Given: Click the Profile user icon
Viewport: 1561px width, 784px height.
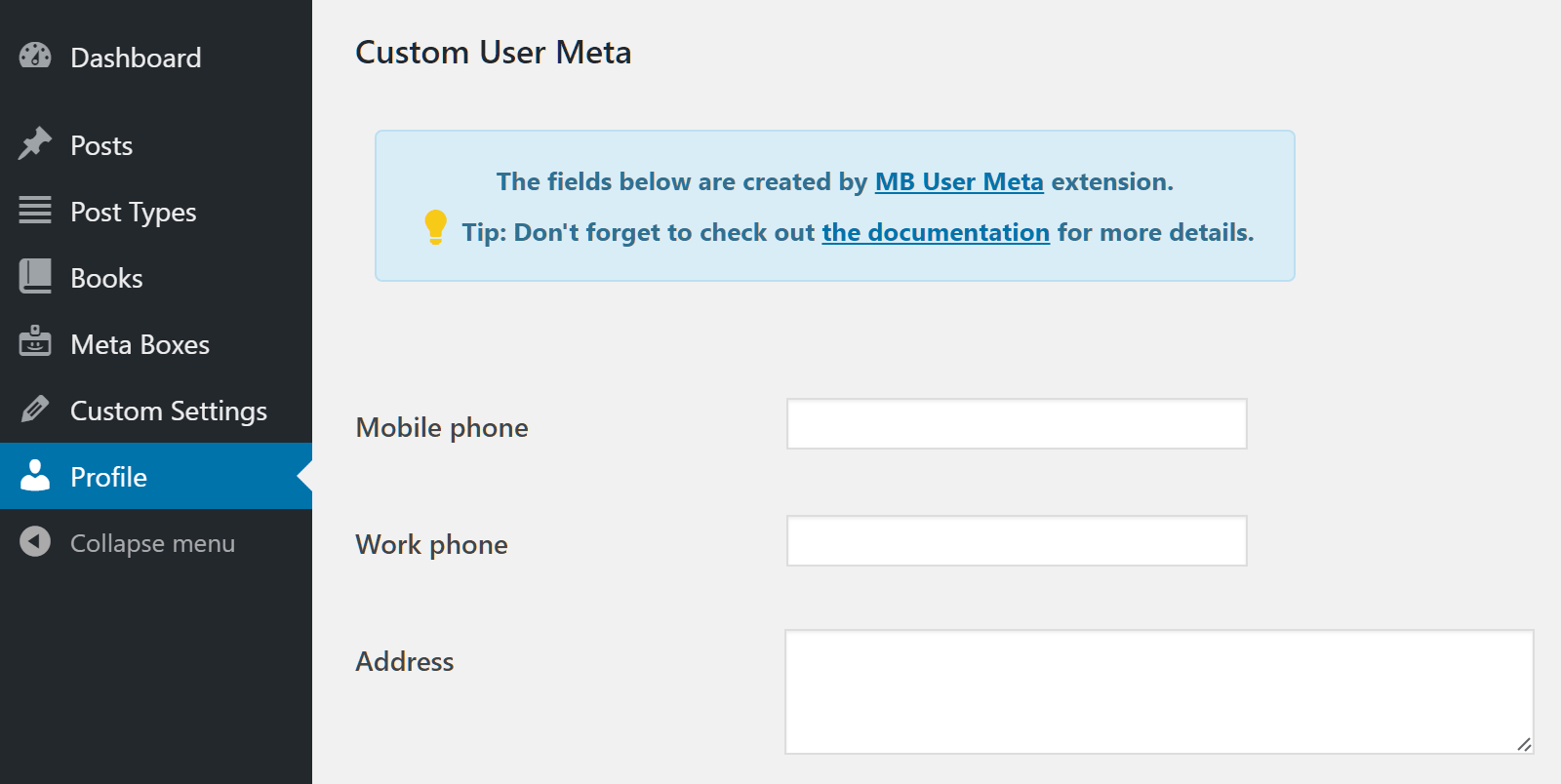Looking at the screenshot, I should click(x=35, y=476).
